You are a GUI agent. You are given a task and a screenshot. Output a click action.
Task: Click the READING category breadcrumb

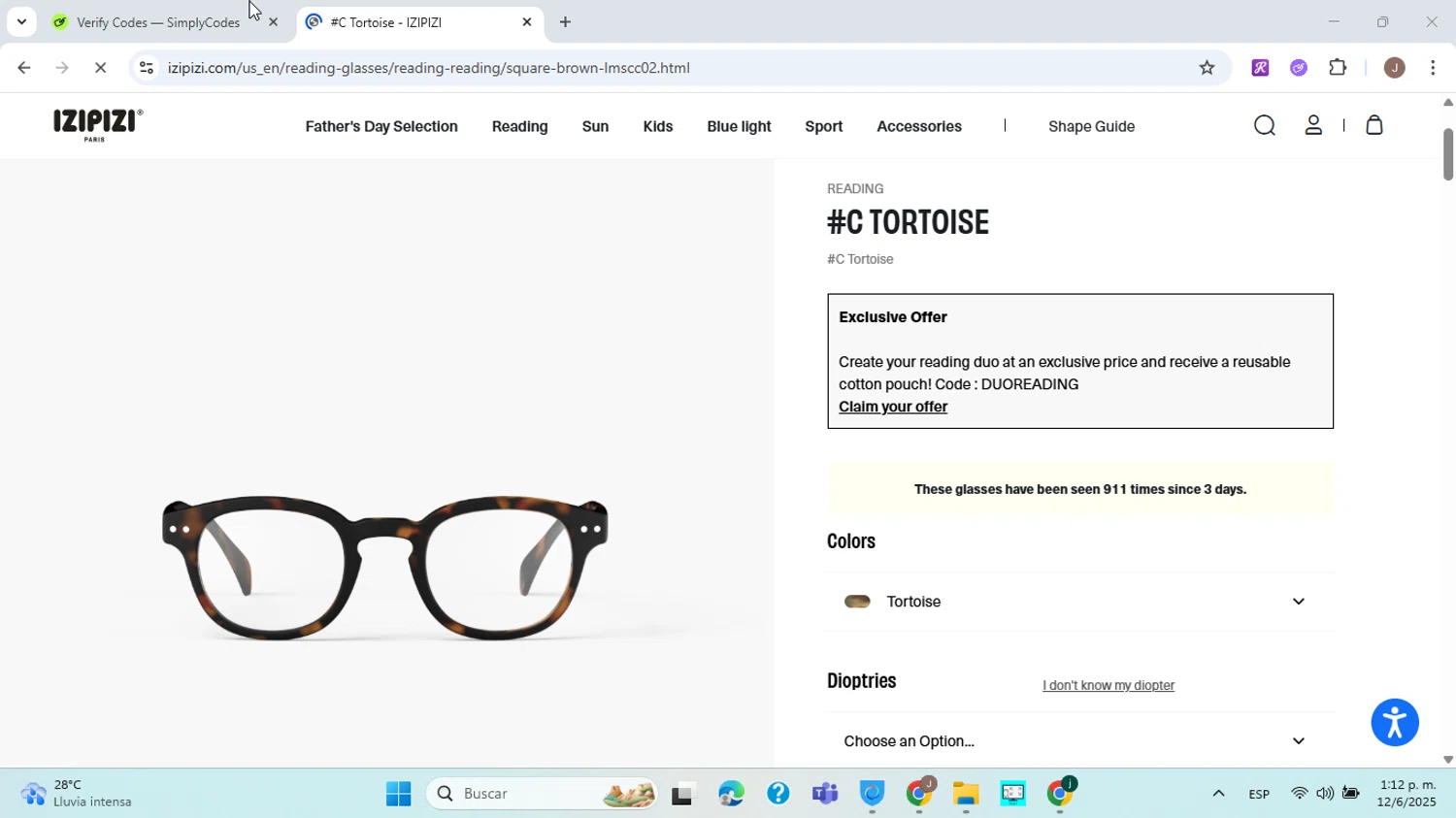point(855,188)
